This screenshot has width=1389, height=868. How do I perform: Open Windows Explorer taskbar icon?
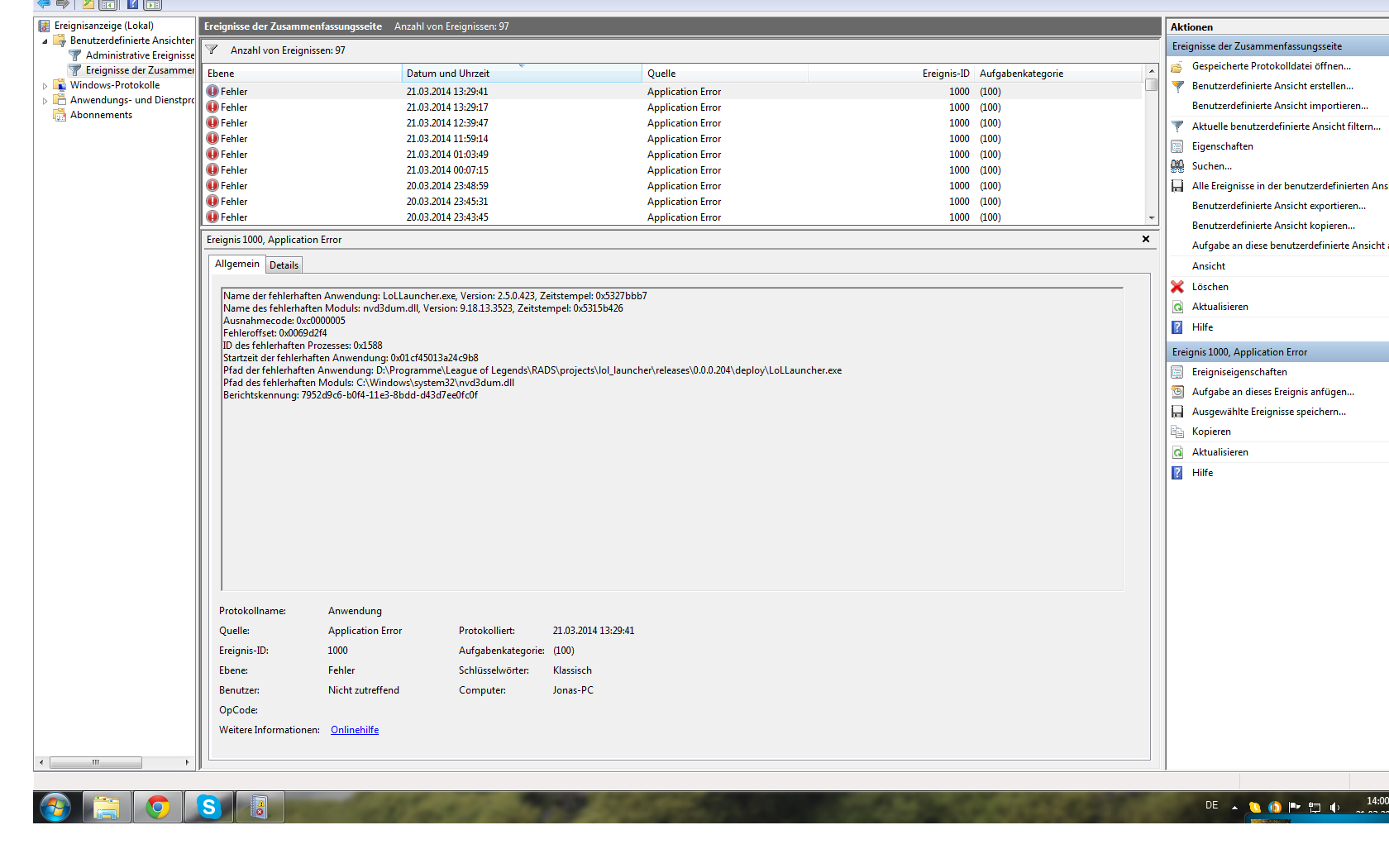click(x=107, y=807)
